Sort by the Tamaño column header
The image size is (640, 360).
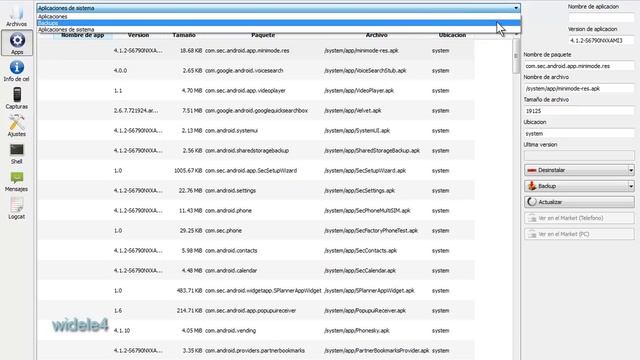click(x=184, y=35)
